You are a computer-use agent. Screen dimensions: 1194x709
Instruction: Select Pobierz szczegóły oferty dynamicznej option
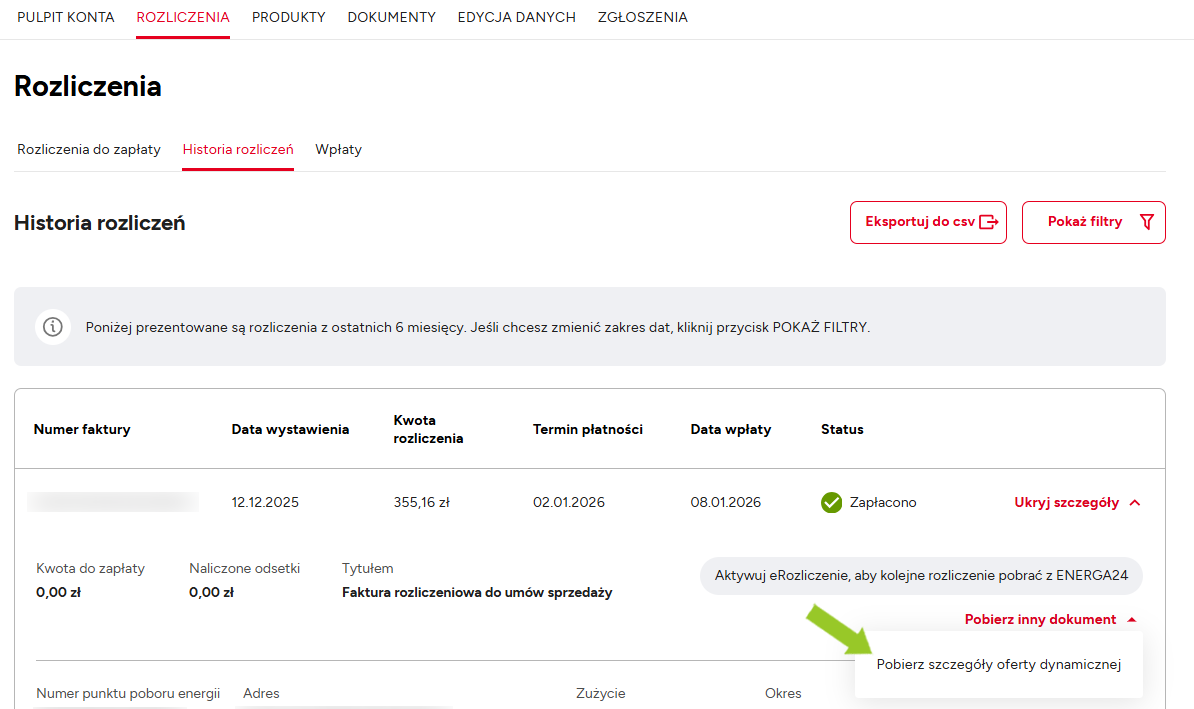(998, 664)
